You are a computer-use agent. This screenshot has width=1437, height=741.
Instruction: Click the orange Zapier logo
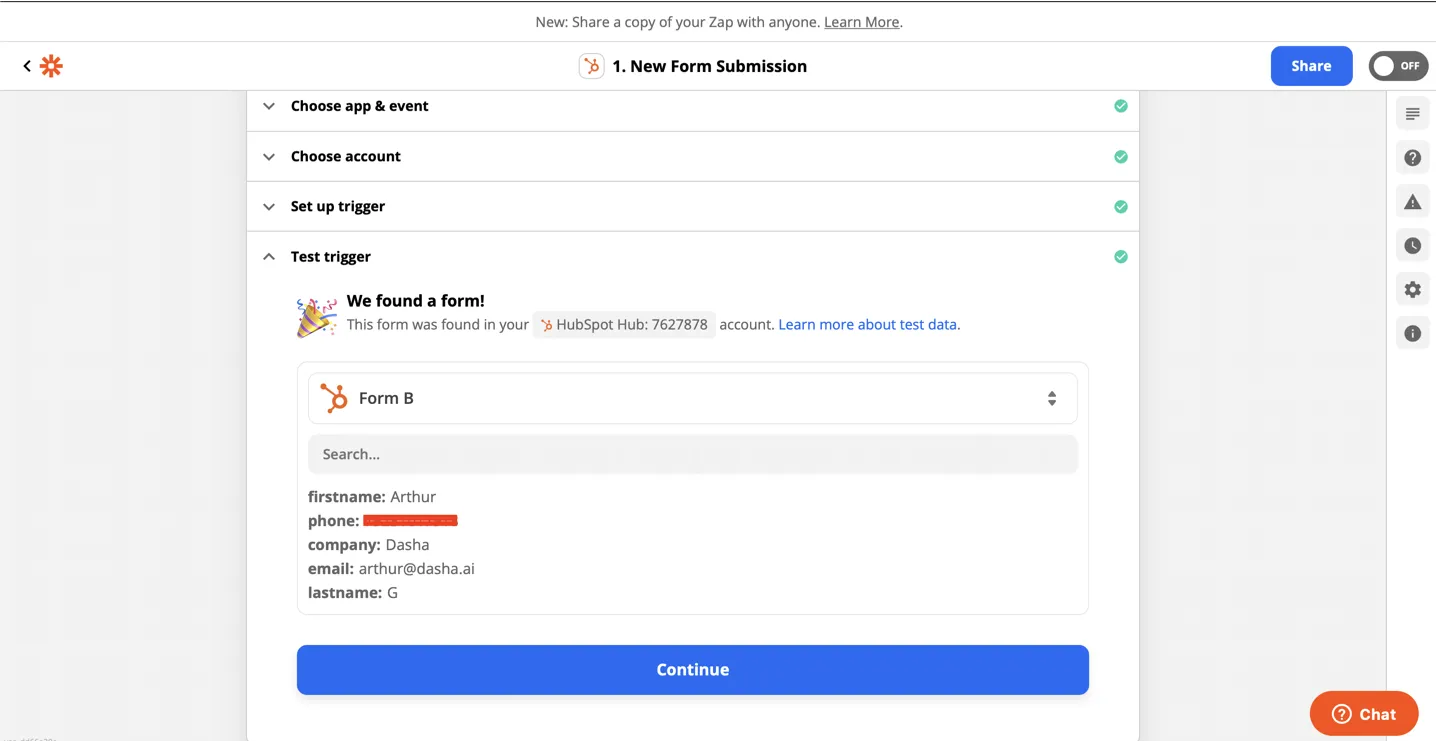[51, 66]
